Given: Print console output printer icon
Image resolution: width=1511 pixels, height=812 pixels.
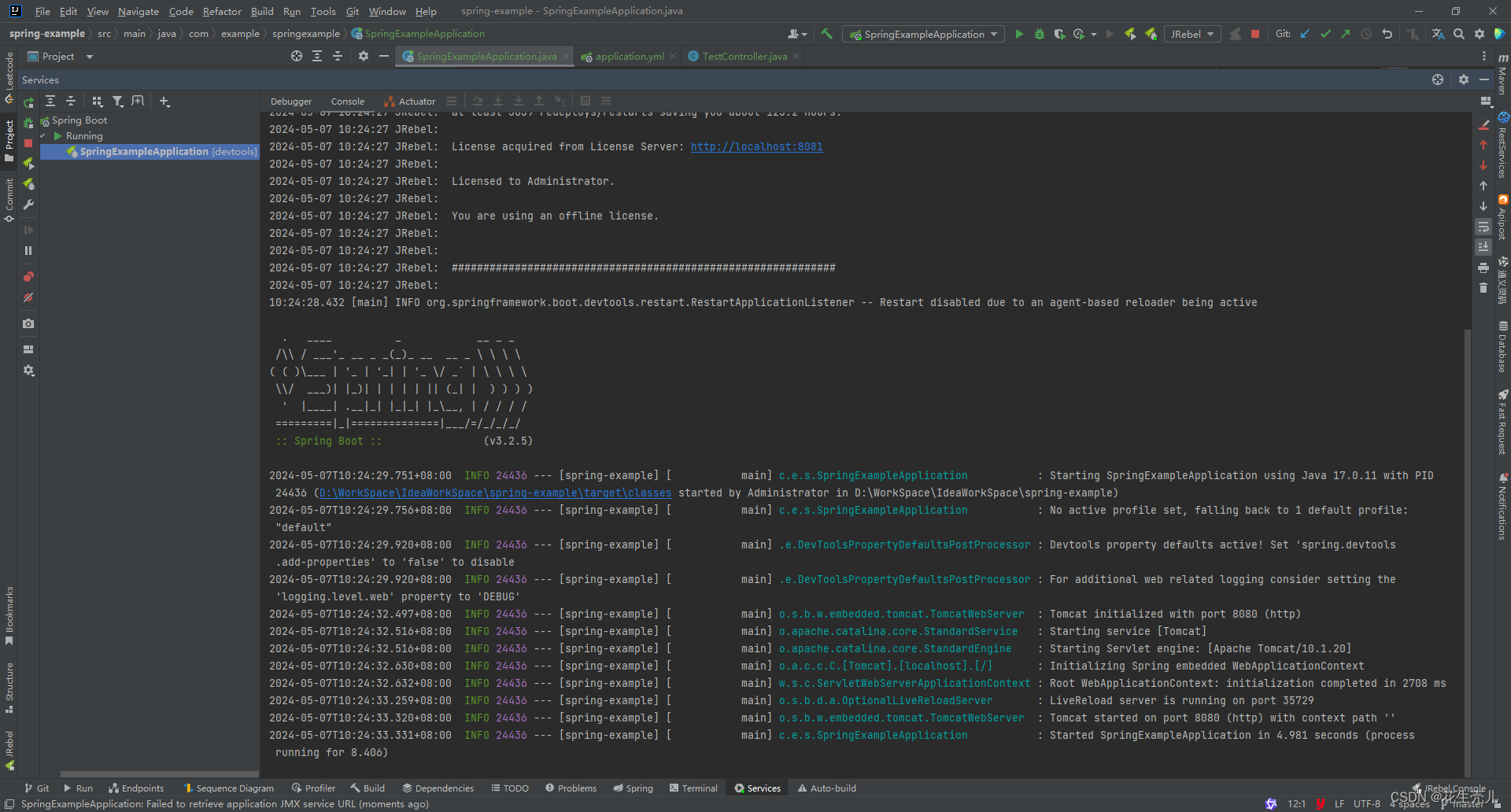Looking at the screenshot, I should 1483,268.
